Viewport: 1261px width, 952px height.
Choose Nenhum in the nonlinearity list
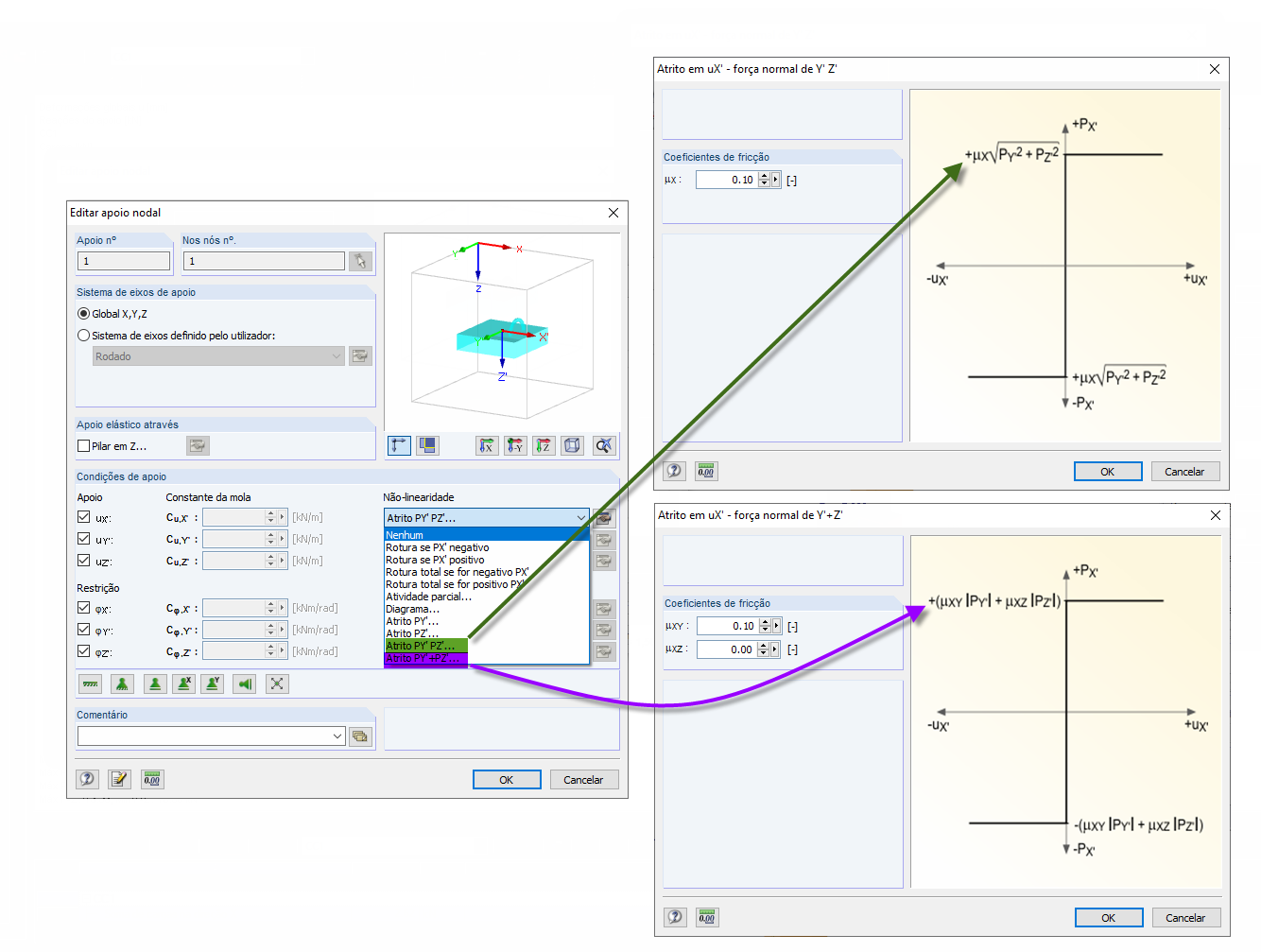click(487, 535)
